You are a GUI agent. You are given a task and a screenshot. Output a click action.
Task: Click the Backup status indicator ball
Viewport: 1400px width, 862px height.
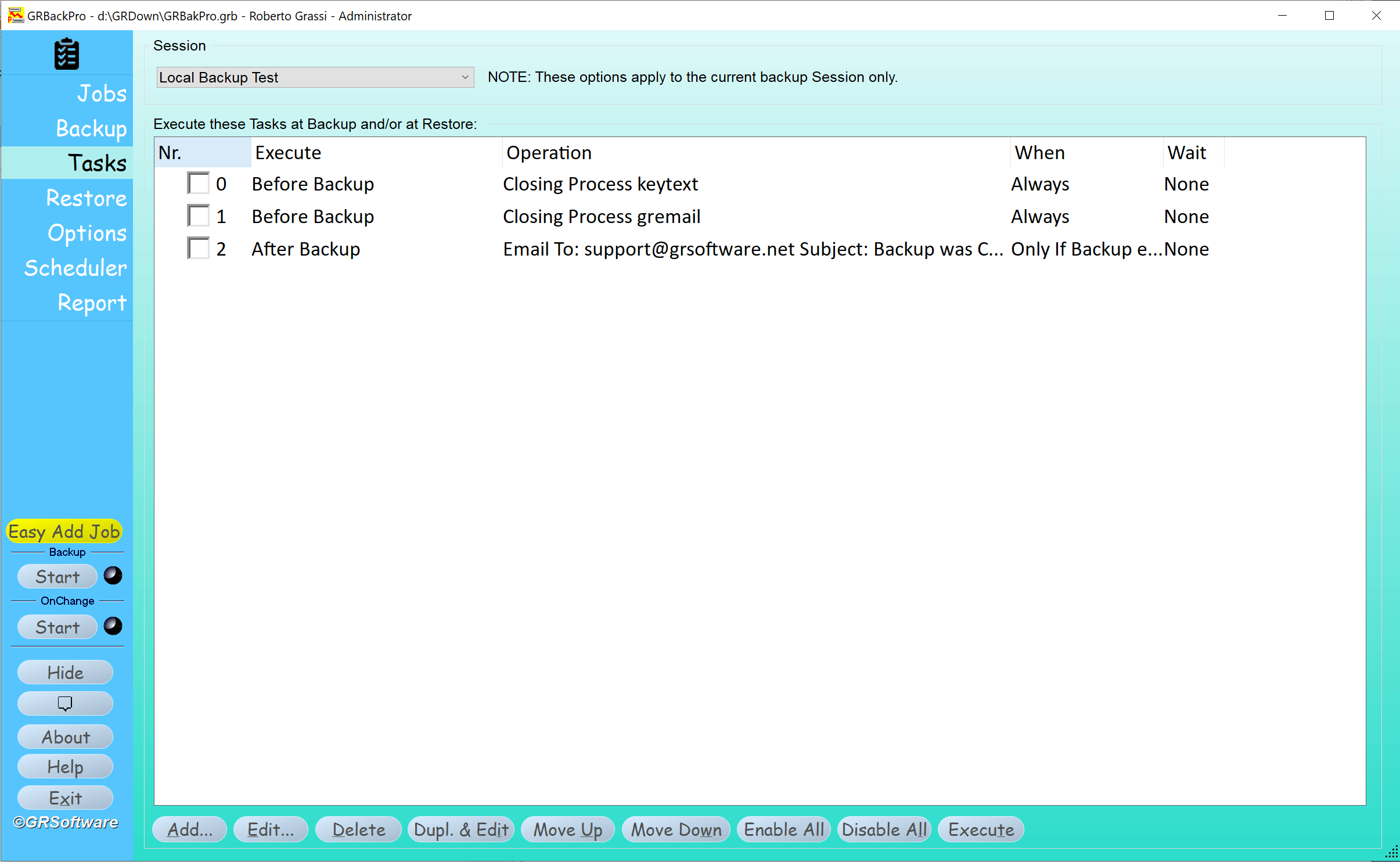[113, 576]
